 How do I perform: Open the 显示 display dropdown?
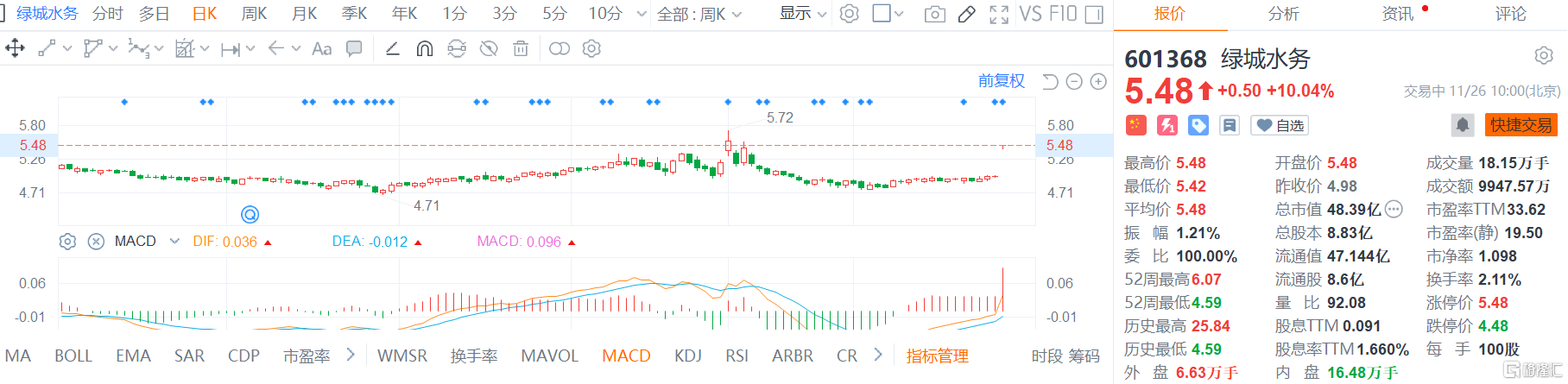tap(803, 14)
